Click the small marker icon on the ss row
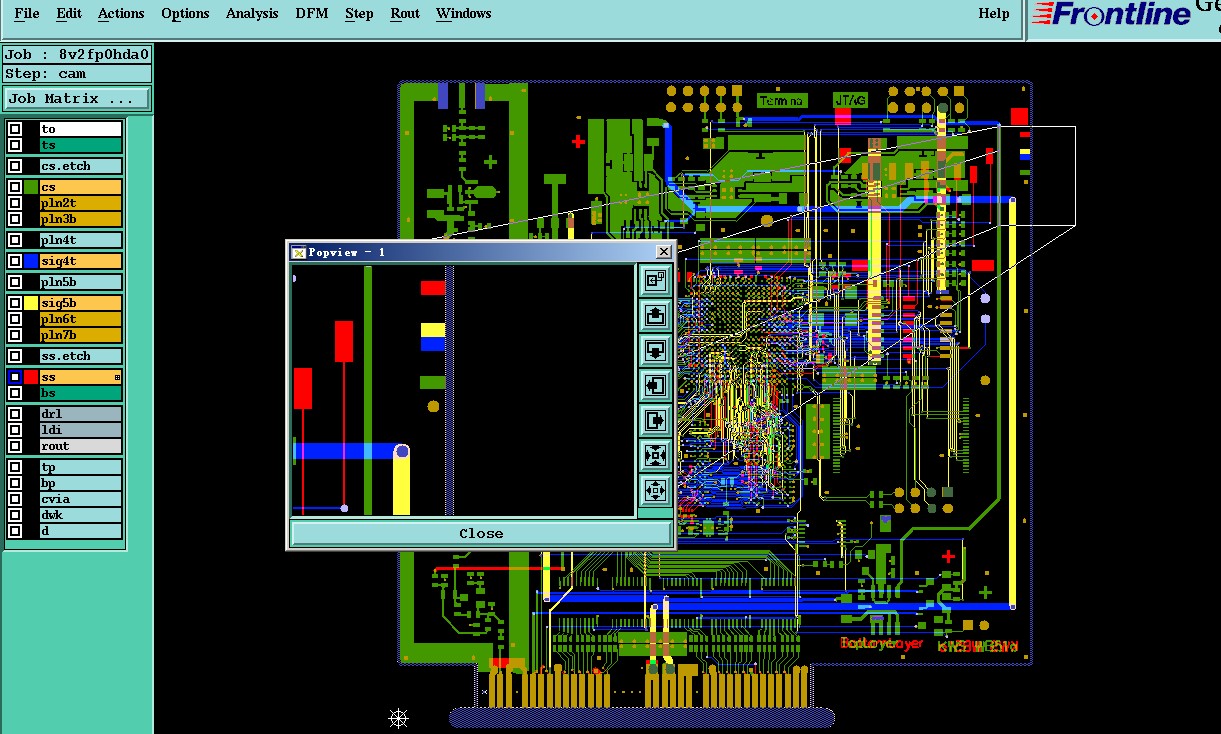The height and width of the screenshot is (734, 1221). tap(117, 378)
